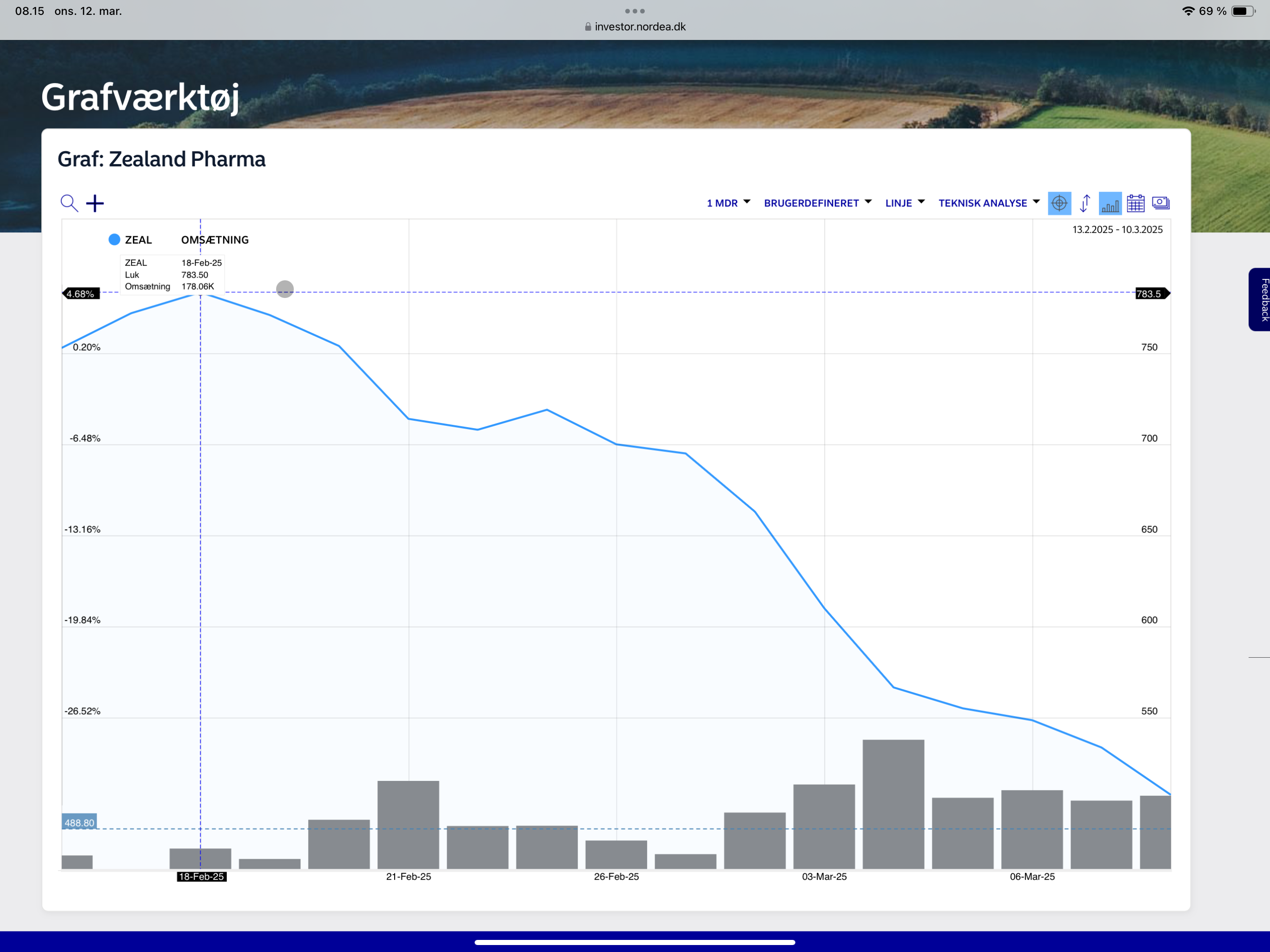Tap the 08.15 clock in status bar

tap(30, 11)
